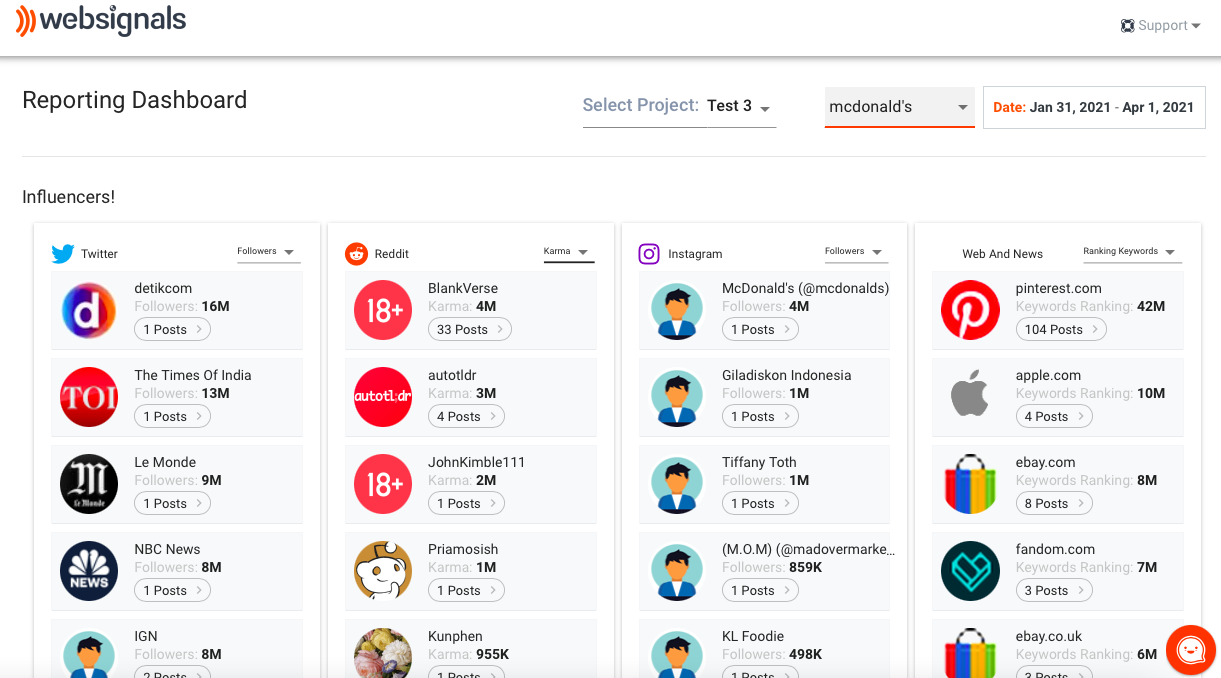This screenshot has width=1221, height=678.
Task: Click BlankVerse 18+ avatar
Action: tap(383, 310)
